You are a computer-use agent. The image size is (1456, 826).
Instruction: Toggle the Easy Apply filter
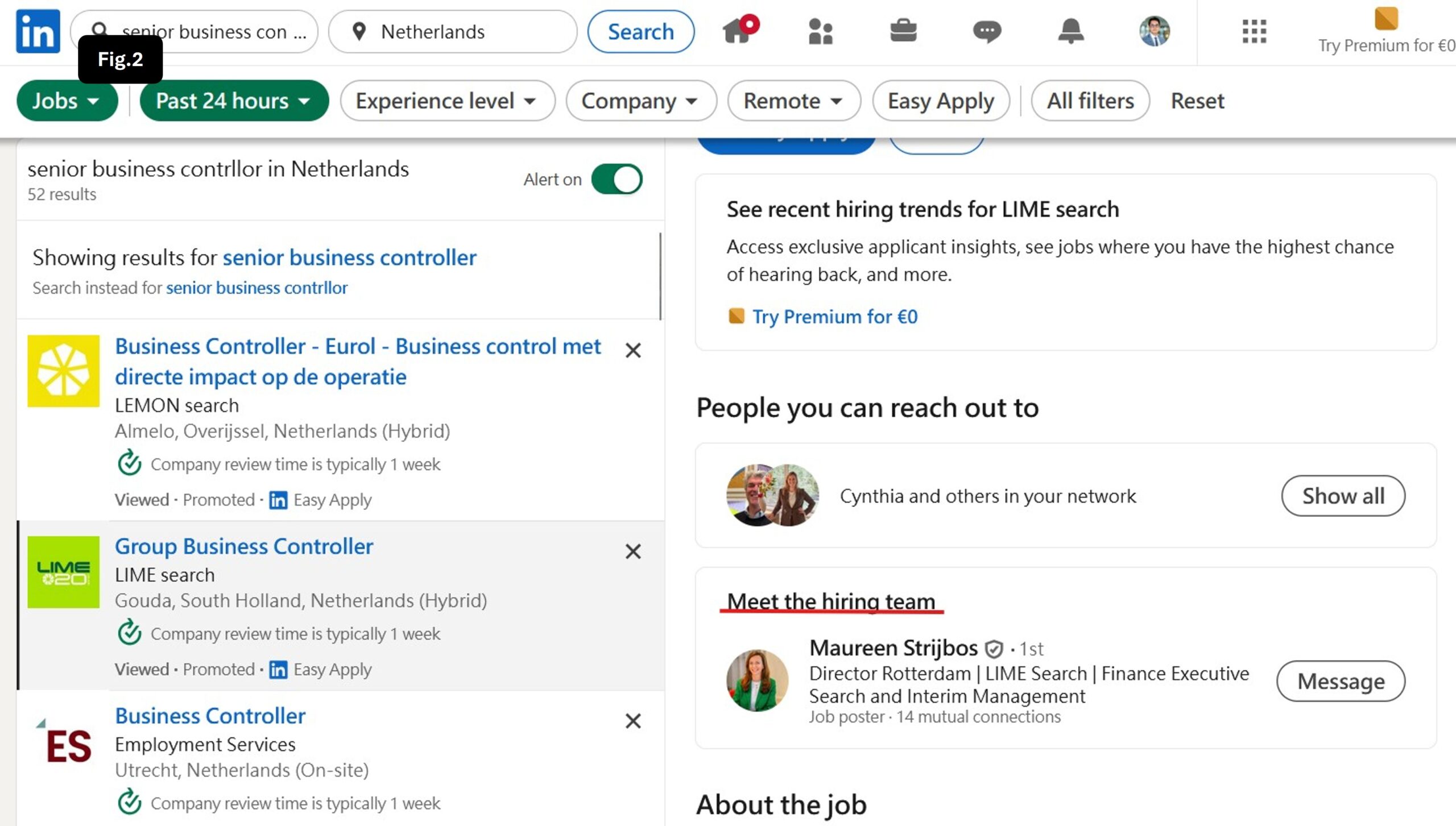(x=941, y=101)
